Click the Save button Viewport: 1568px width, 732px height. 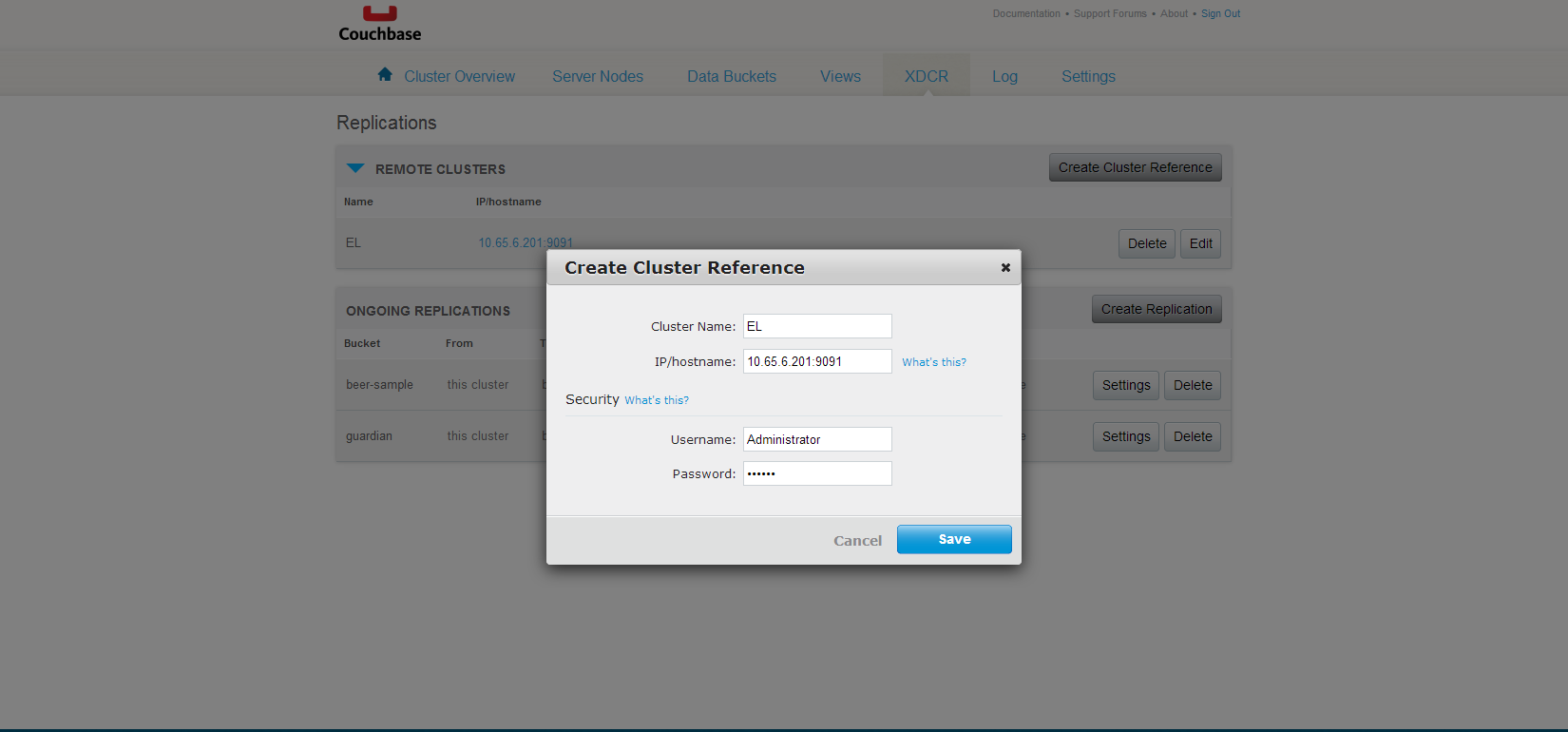pyautogui.click(x=954, y=539)
